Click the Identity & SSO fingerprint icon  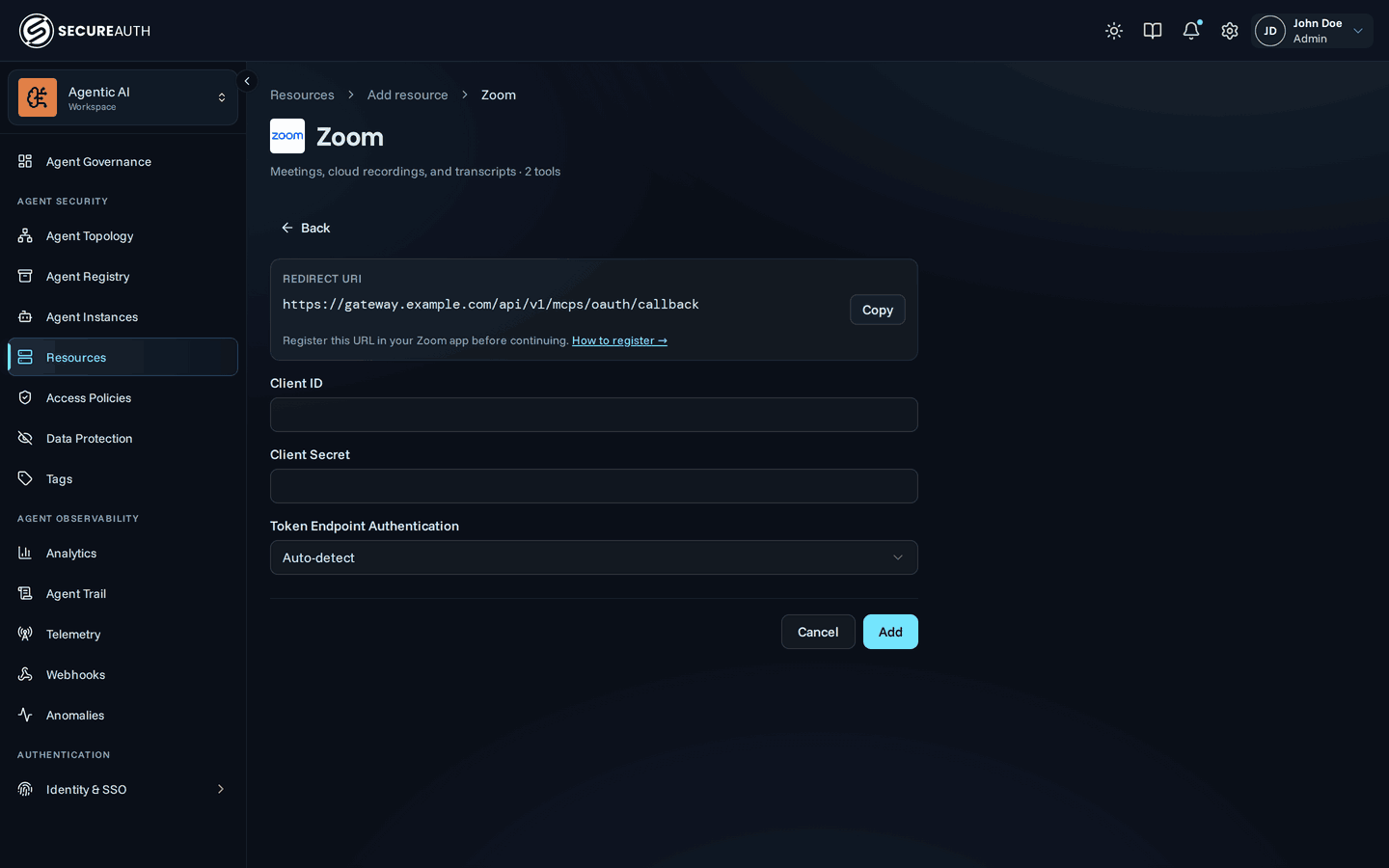25,789
